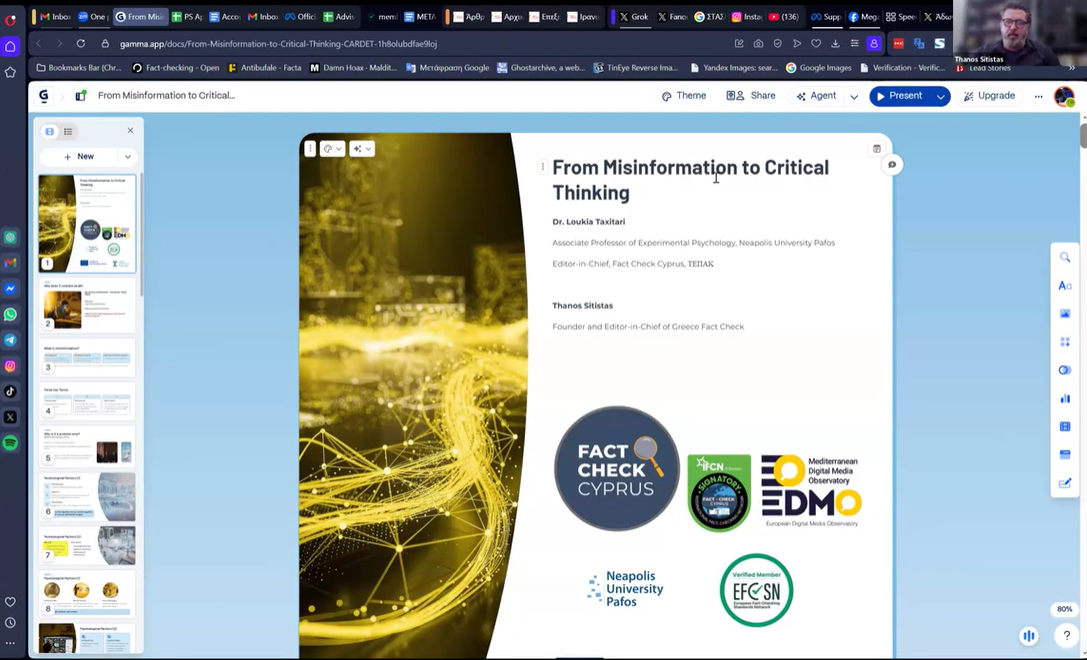Open charts icon in right toolbar

coord(1065,398)
